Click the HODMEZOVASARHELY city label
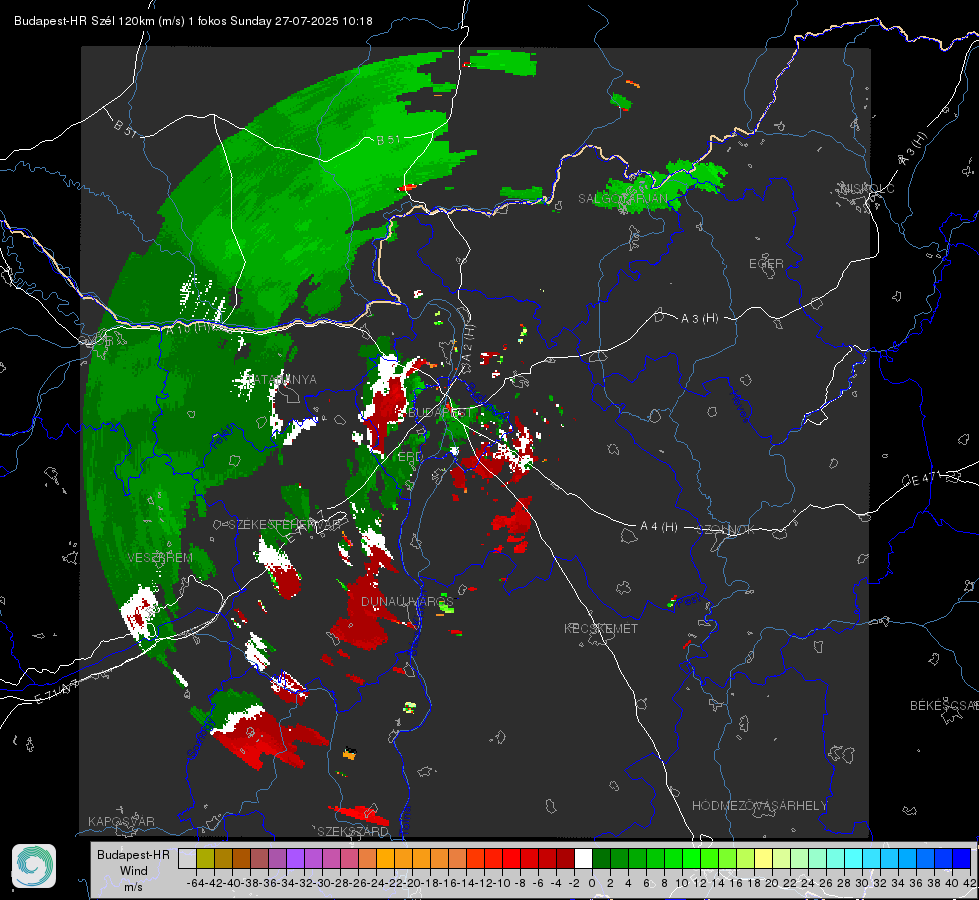The height and width of the screenshot is (900, 979). [759, 806]
